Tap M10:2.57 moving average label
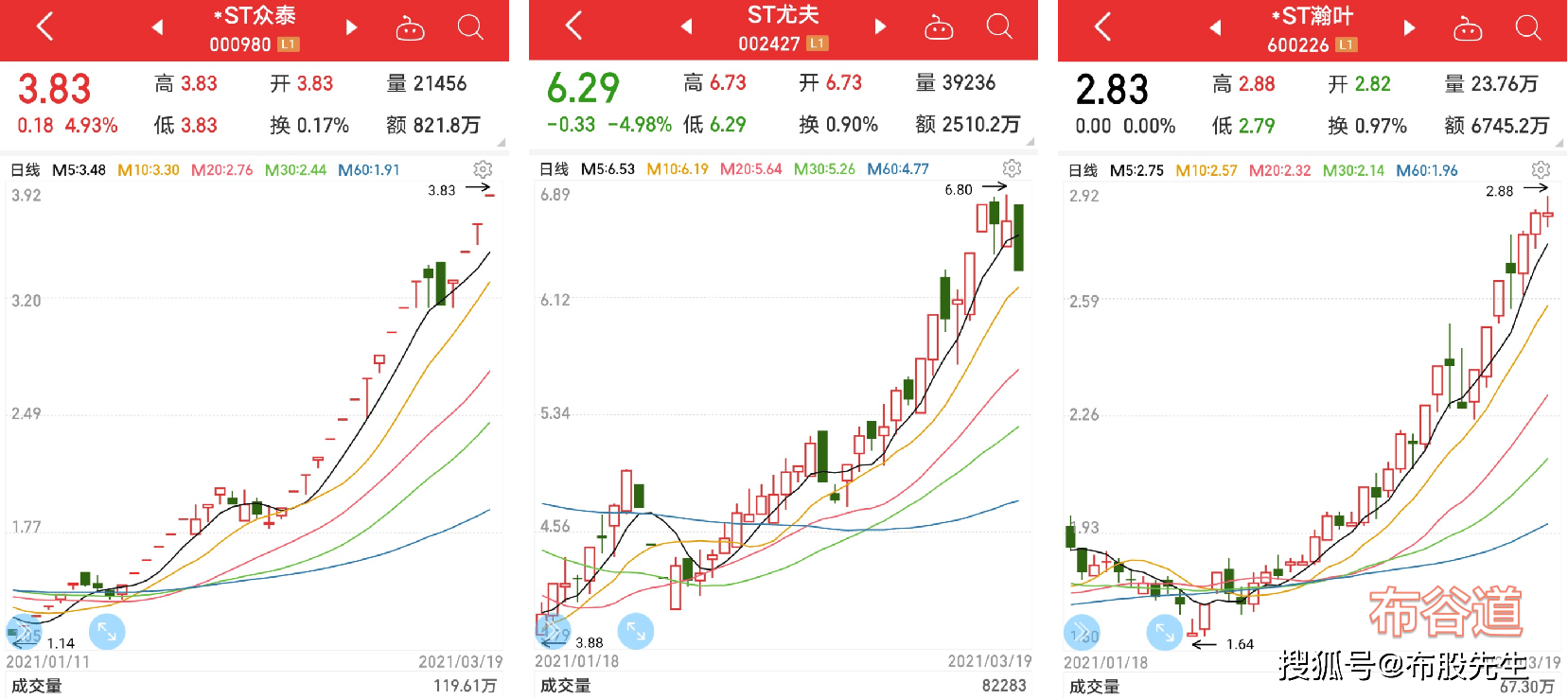Image resolution: width=1568 pixels, height=699 pixels. [1207, 170]
